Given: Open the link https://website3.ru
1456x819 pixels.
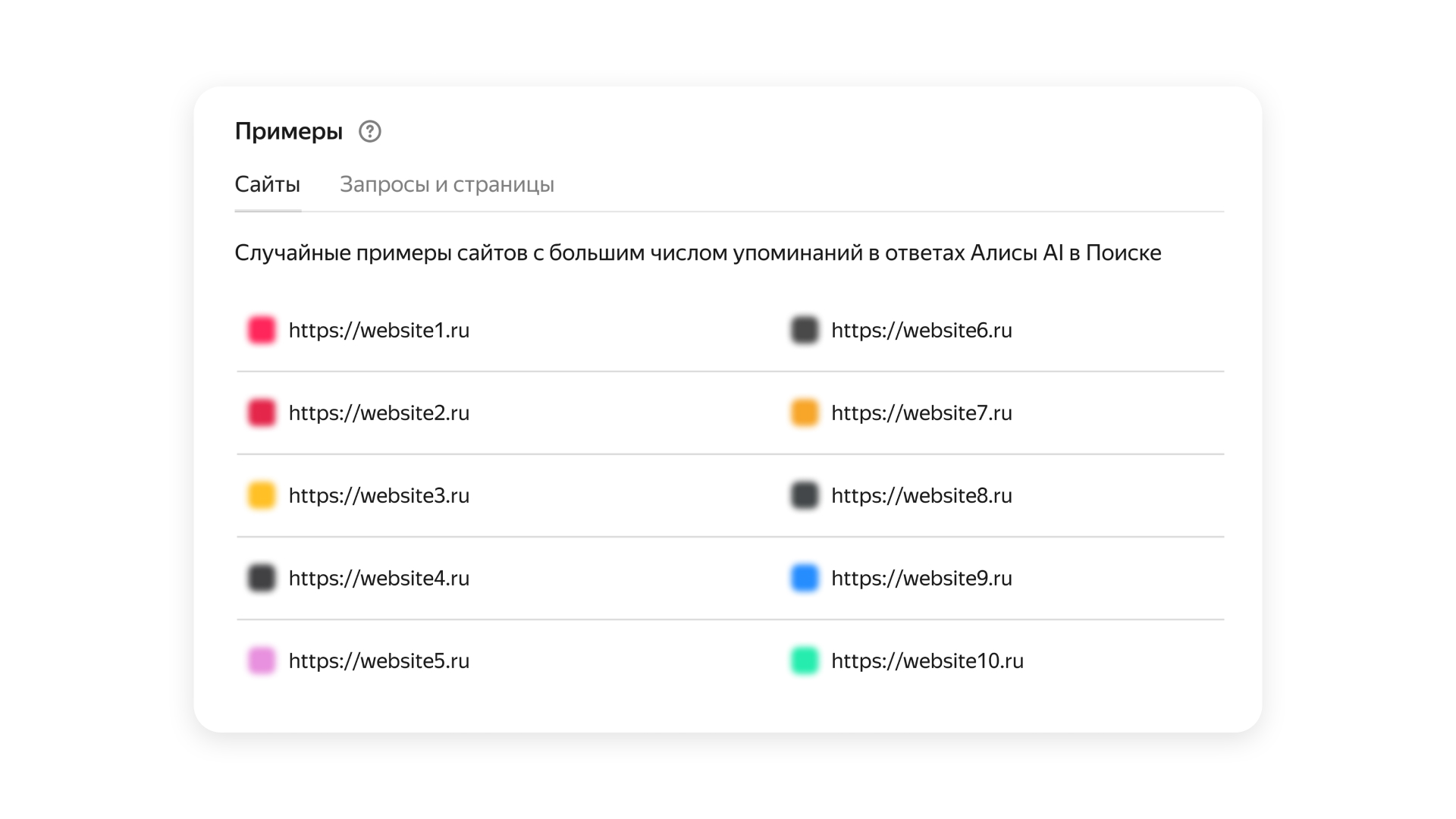Looking at the screenshot, I should (379, 495).
